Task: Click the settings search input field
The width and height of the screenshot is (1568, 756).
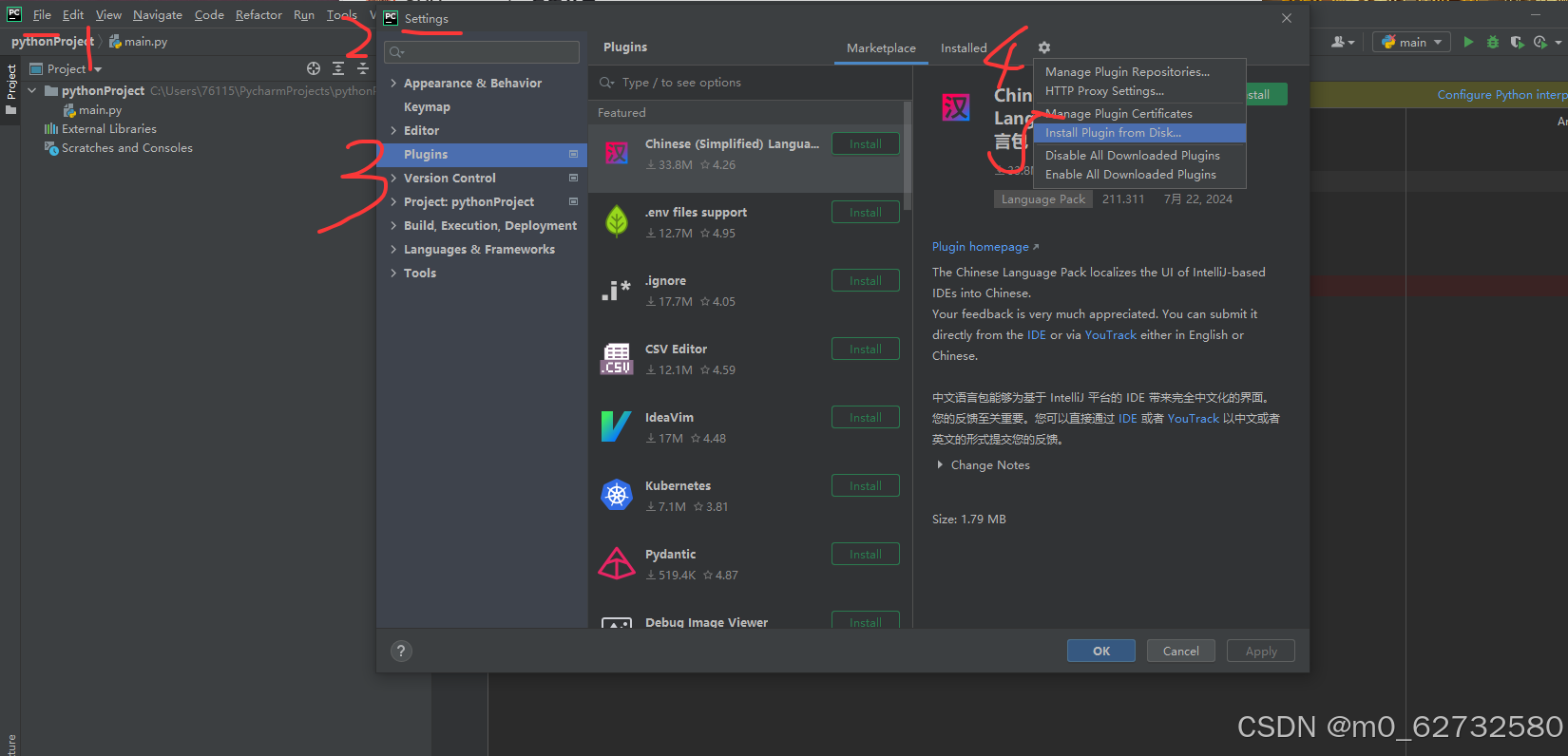Action: 482,52
